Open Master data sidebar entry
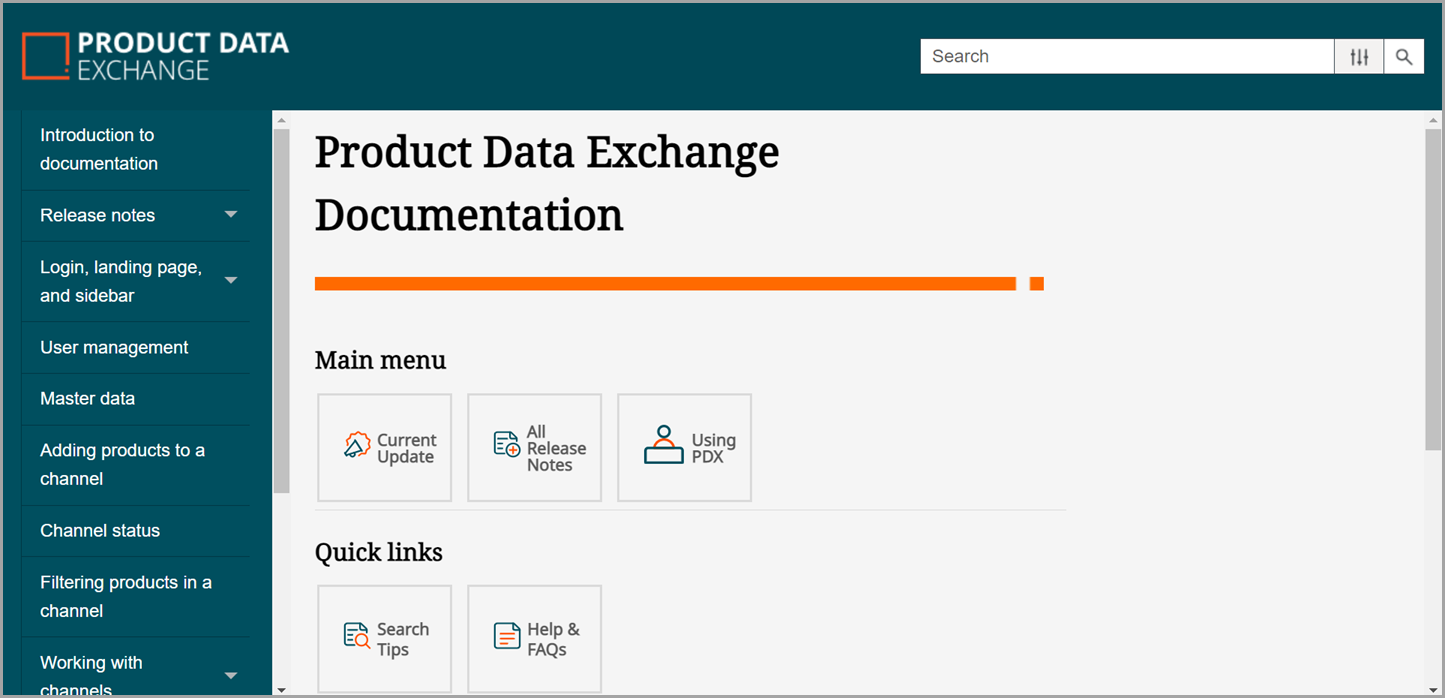Image resolution: width=1445 pixels, height=698 pixels. pos(87,398)
